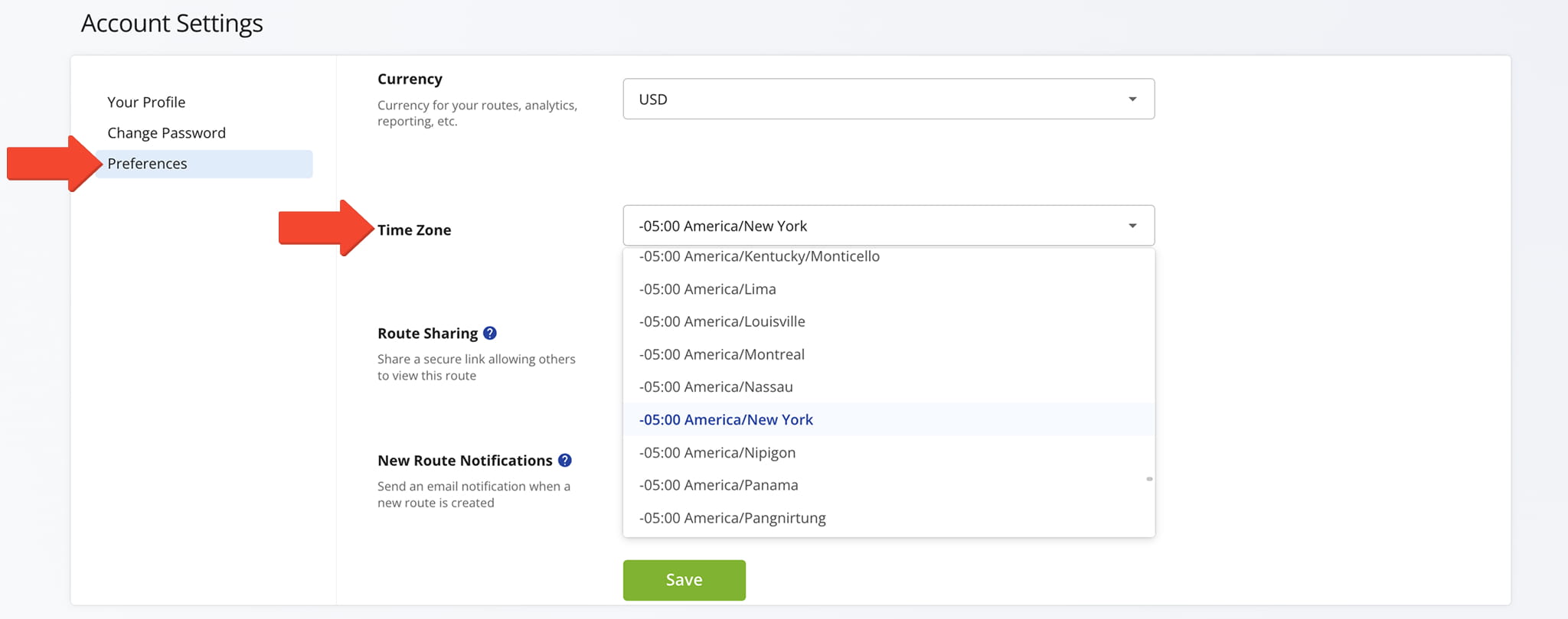Select the Preferences sidebar item
The height and width of the screenshot is (619, 1568).
tap(147, 164)
